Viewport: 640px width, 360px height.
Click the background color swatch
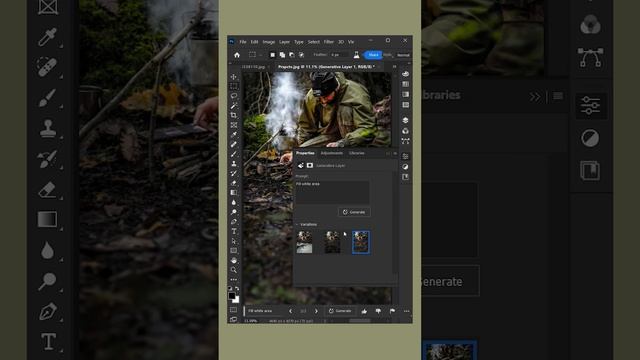pos(237,300)
